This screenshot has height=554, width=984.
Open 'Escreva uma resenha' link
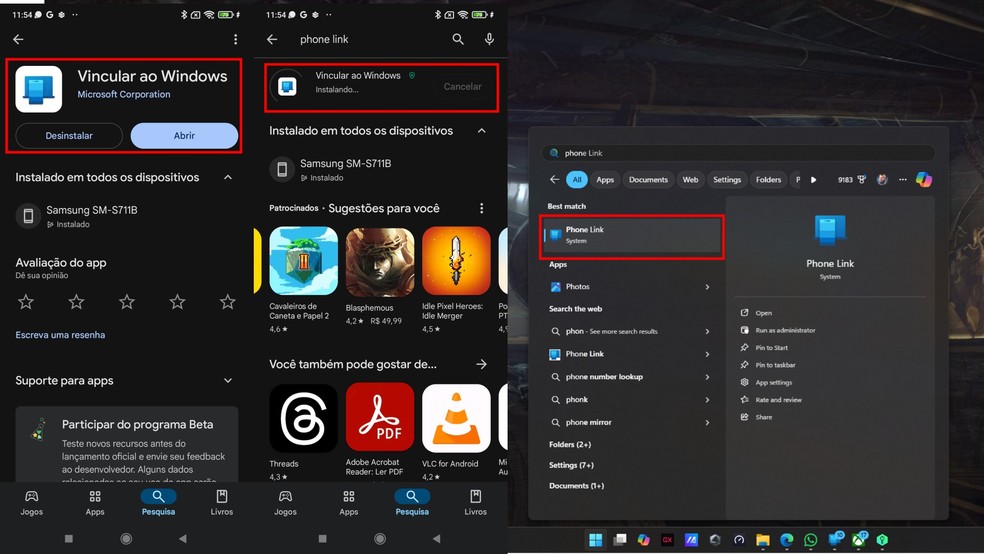pyautogui.click(x=60, y=335)
